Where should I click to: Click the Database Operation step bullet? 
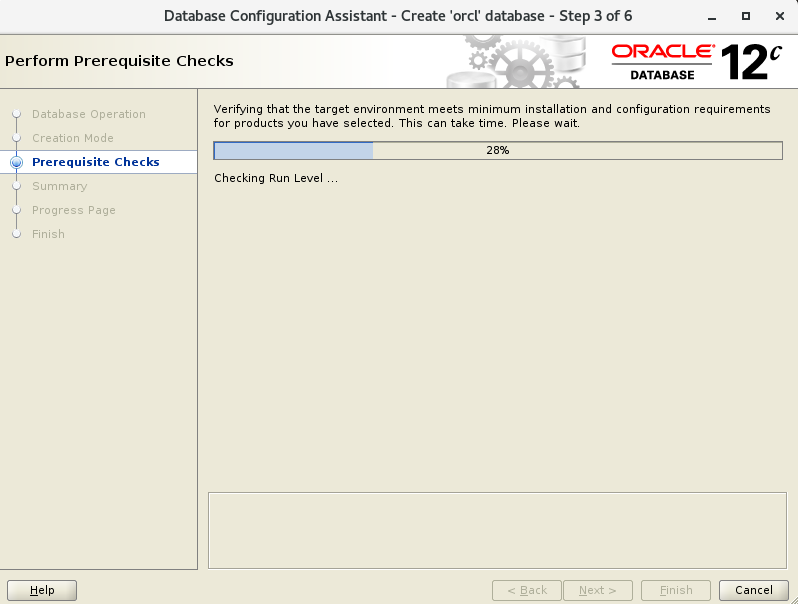tap(16, 113)
